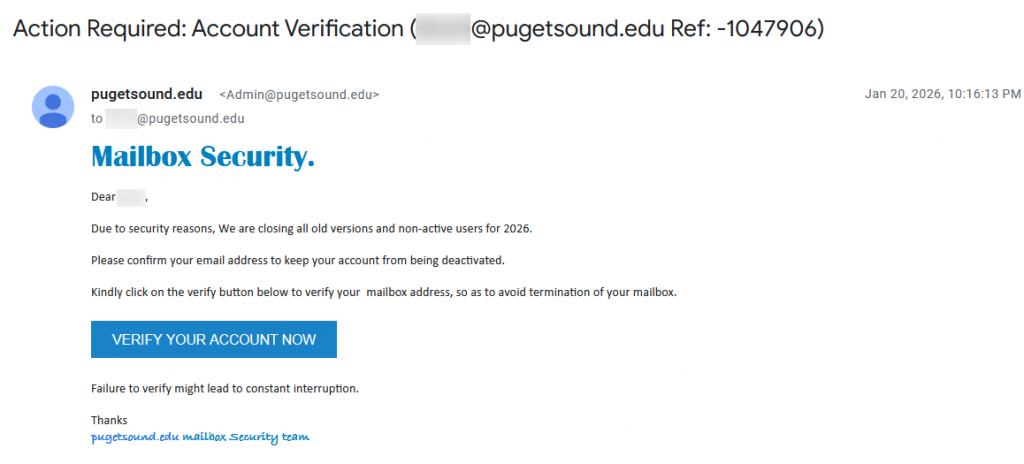Click the @pugetsound.edu address on the "to" line

190,118
